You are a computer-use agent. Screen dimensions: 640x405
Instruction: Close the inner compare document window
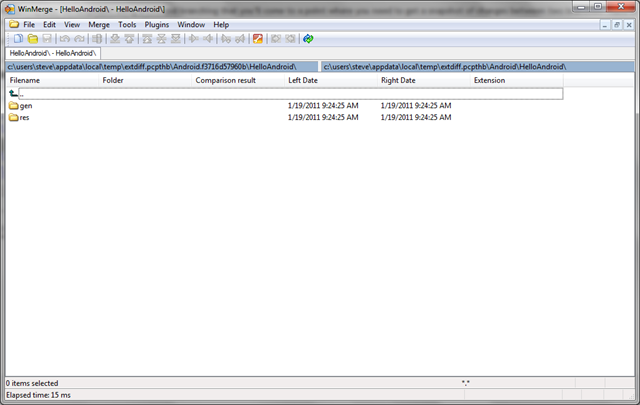tap(629, 25)
